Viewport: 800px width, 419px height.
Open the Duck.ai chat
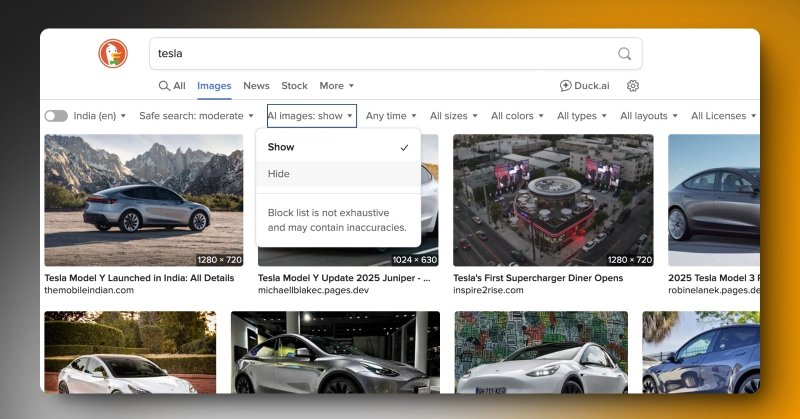[585, 86]
